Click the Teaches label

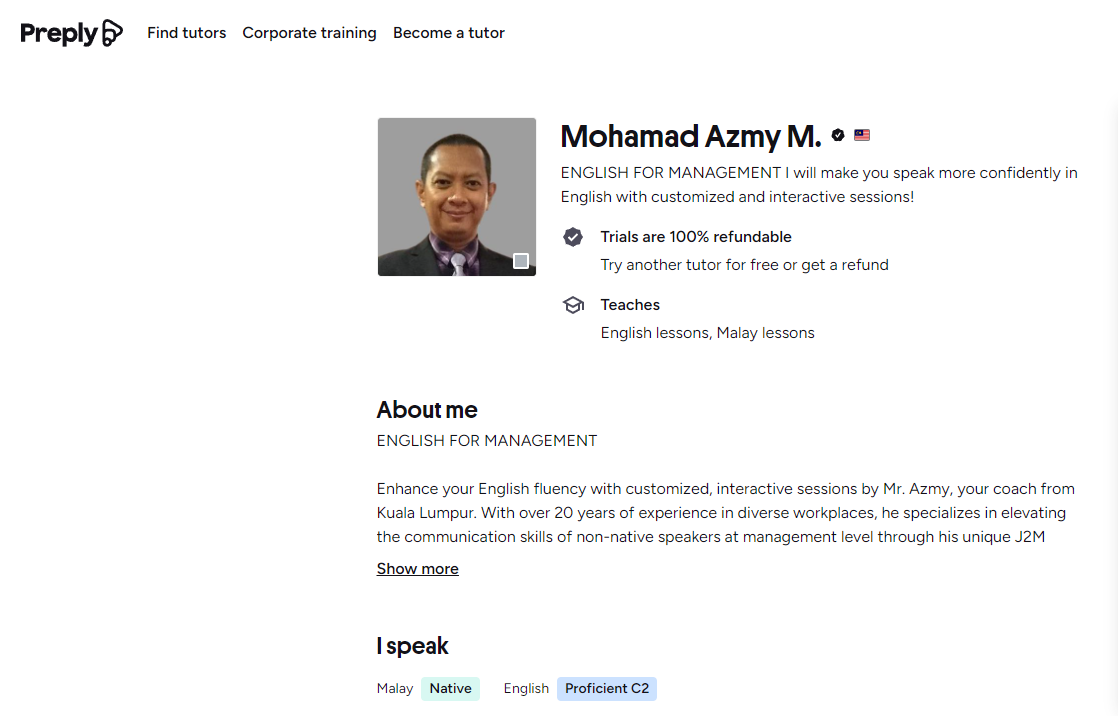[630, 305]
